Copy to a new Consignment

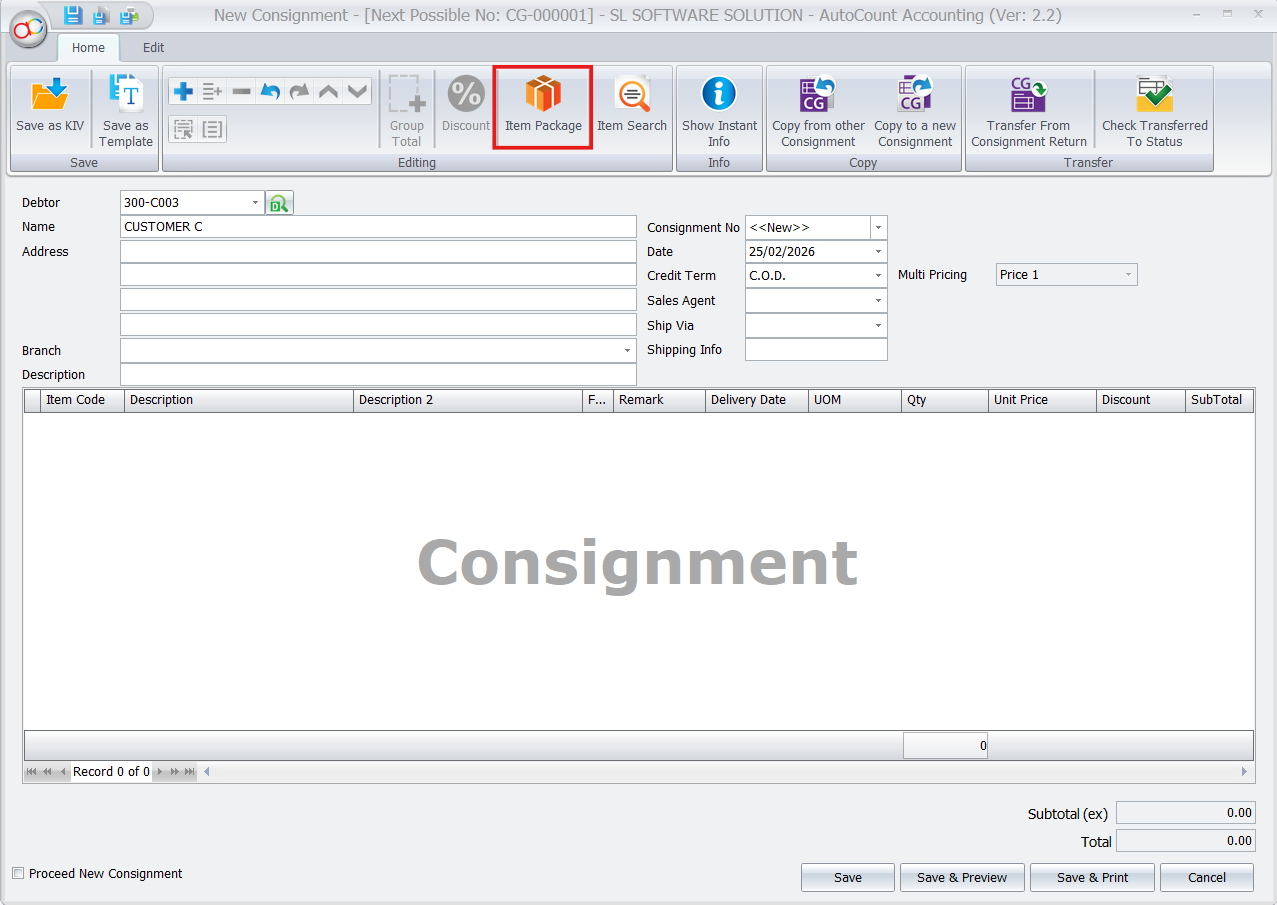(913, 105)
